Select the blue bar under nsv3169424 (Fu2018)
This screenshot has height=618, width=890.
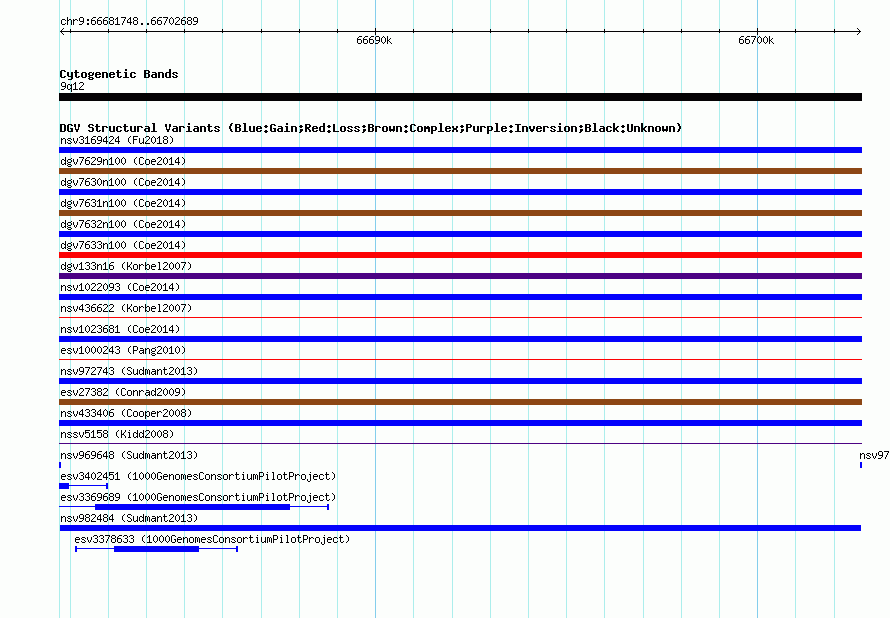click(x=460, y=150)
